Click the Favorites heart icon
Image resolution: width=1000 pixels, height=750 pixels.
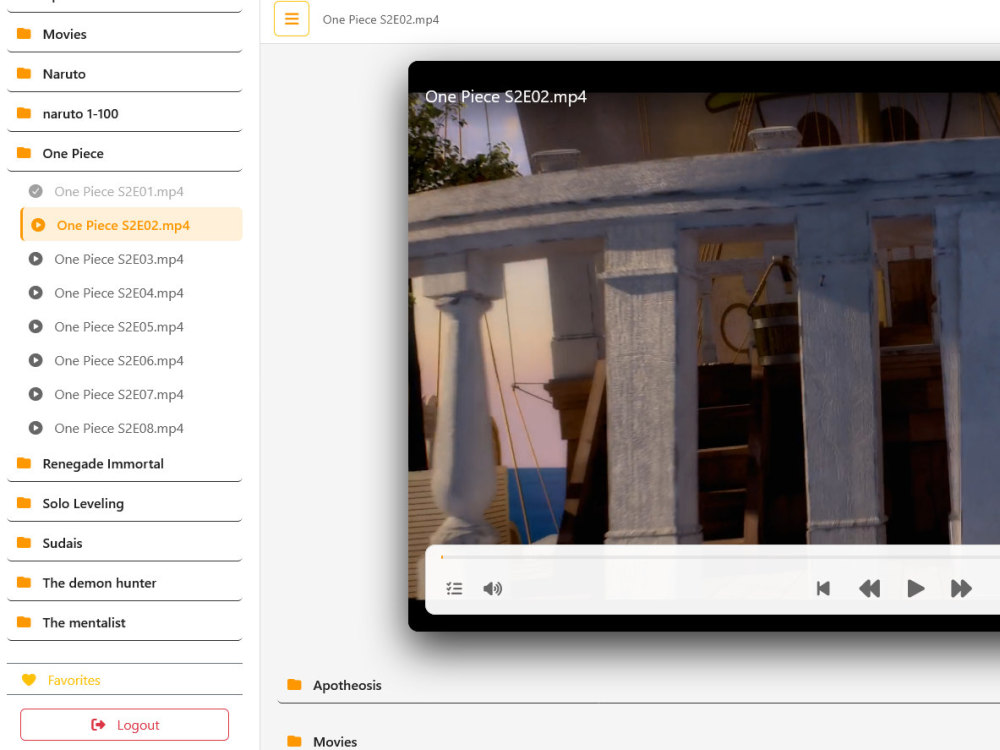click(x=29, y=680)
